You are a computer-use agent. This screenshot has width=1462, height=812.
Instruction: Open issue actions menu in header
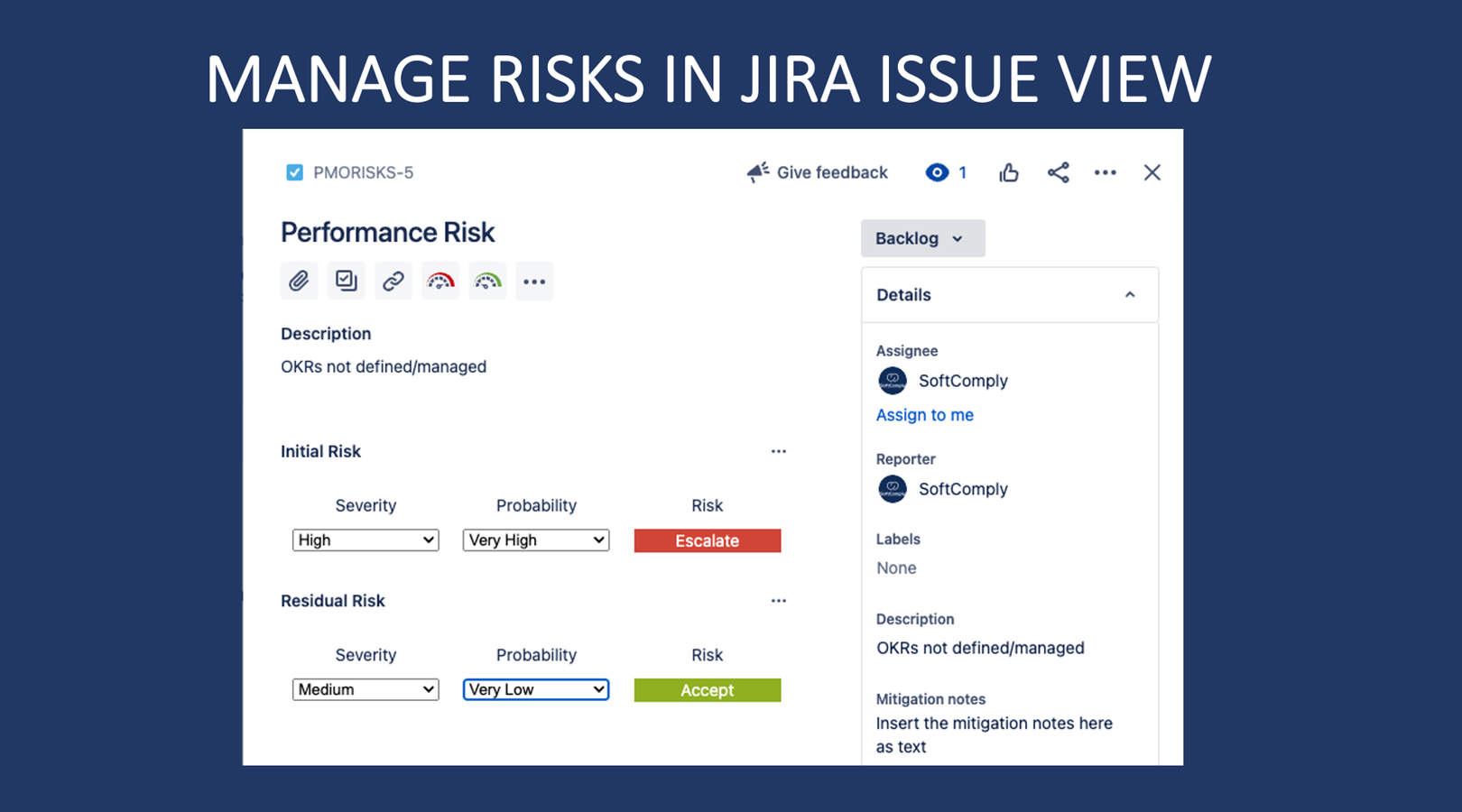pyautogui.click(x=1105, y=172)
